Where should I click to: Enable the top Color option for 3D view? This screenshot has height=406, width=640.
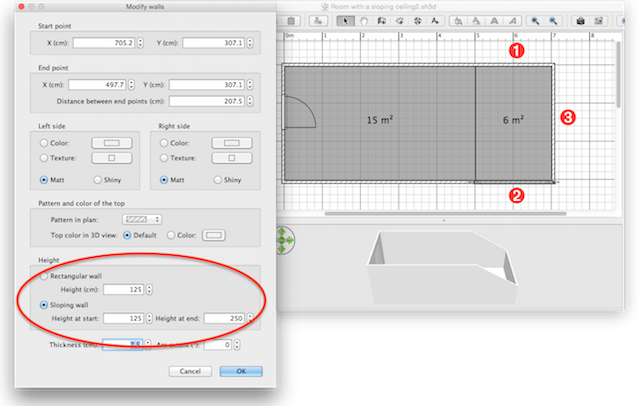172,236
